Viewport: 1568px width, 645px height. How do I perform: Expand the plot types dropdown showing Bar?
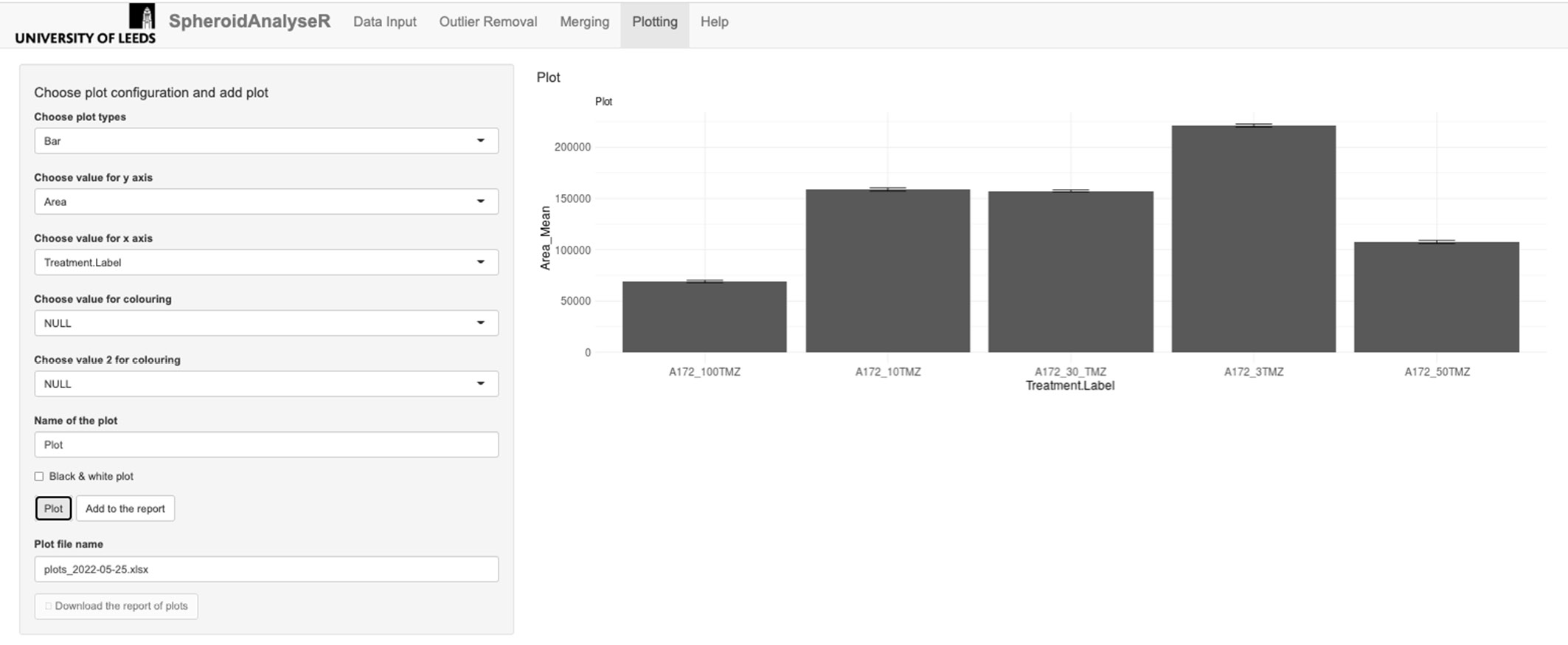tap(266, 141)
